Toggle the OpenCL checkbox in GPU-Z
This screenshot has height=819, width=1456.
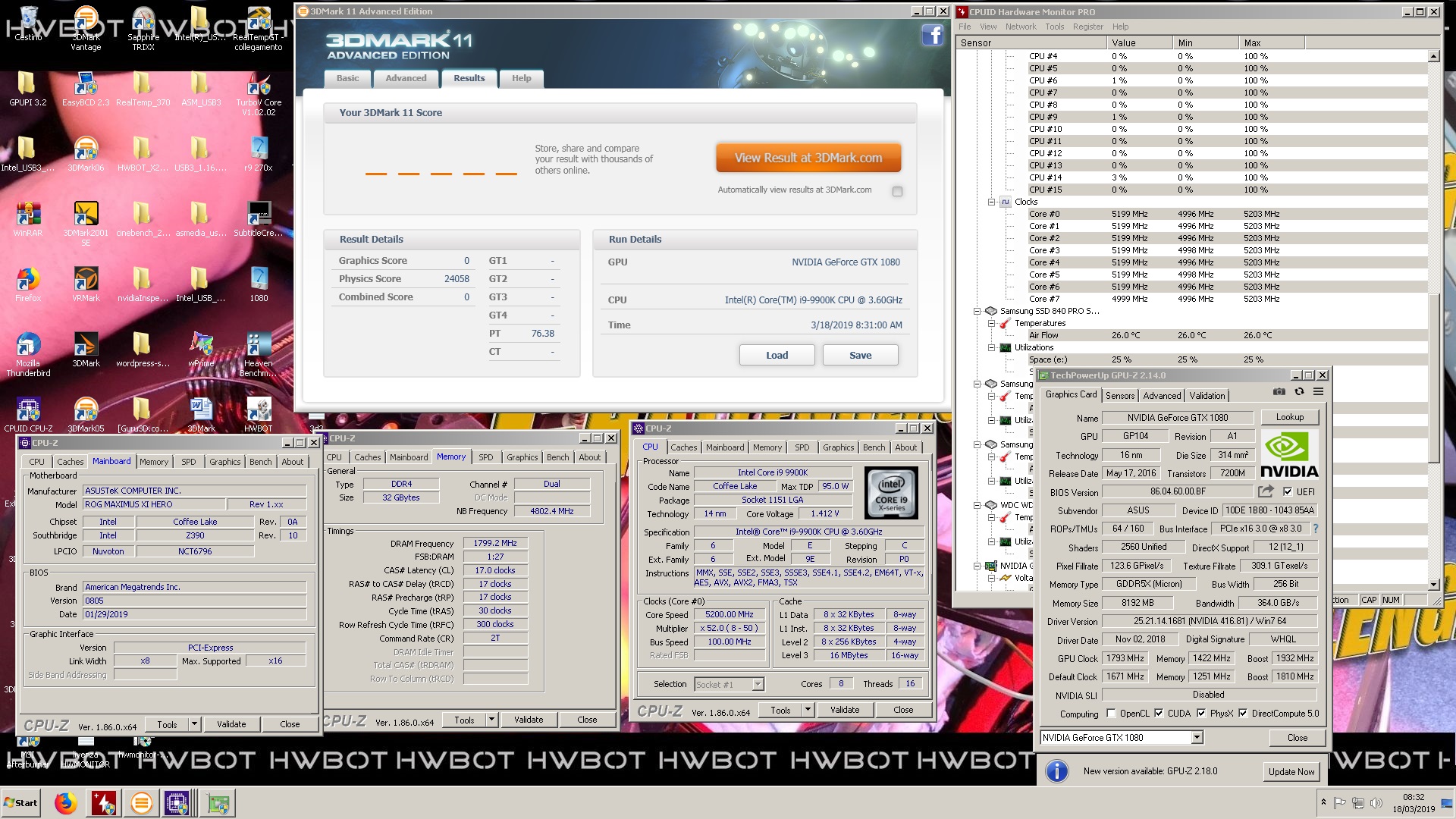click(1111, 713)
